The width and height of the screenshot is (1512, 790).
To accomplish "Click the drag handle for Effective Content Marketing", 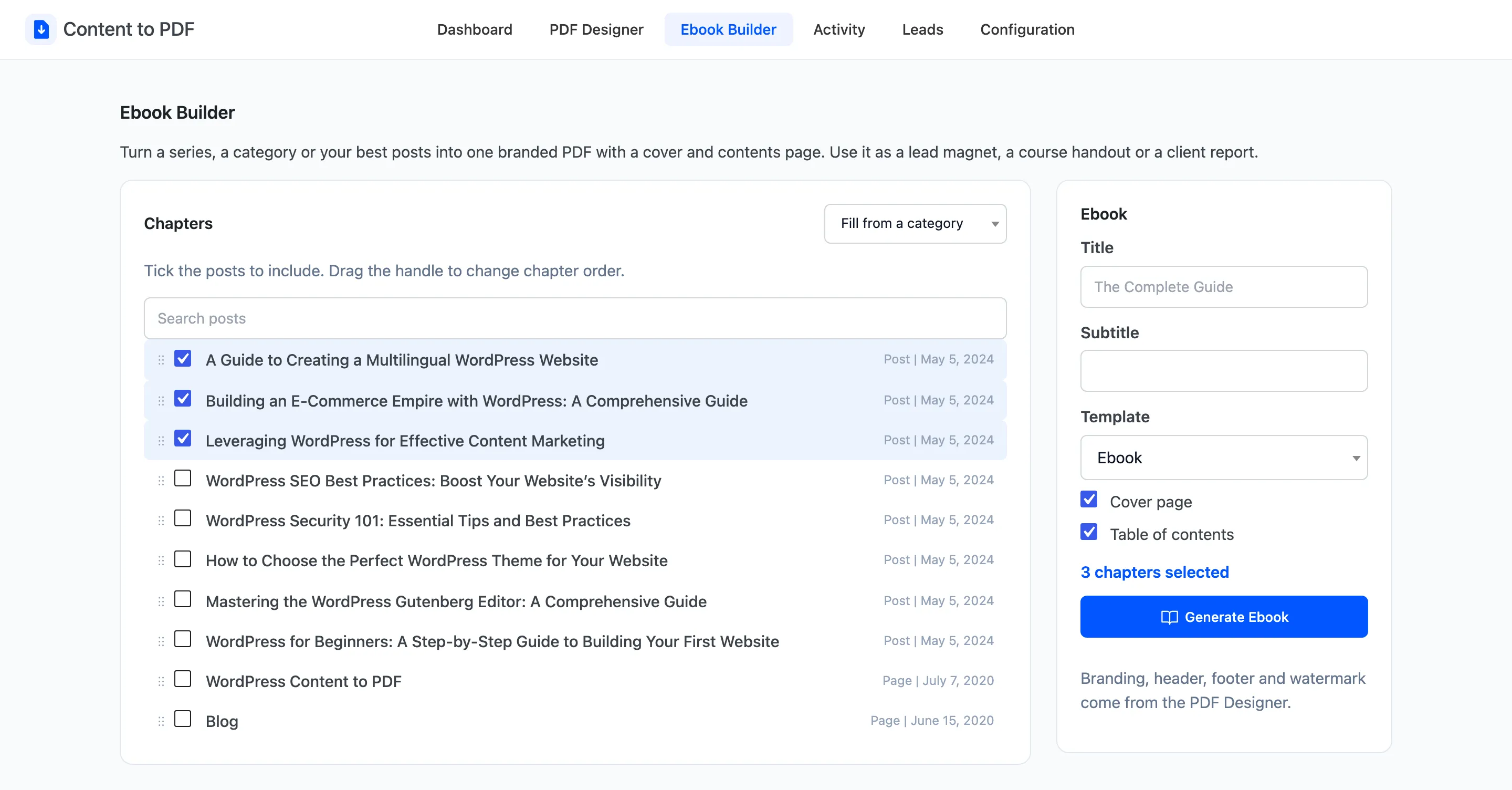I will (161, 441).
